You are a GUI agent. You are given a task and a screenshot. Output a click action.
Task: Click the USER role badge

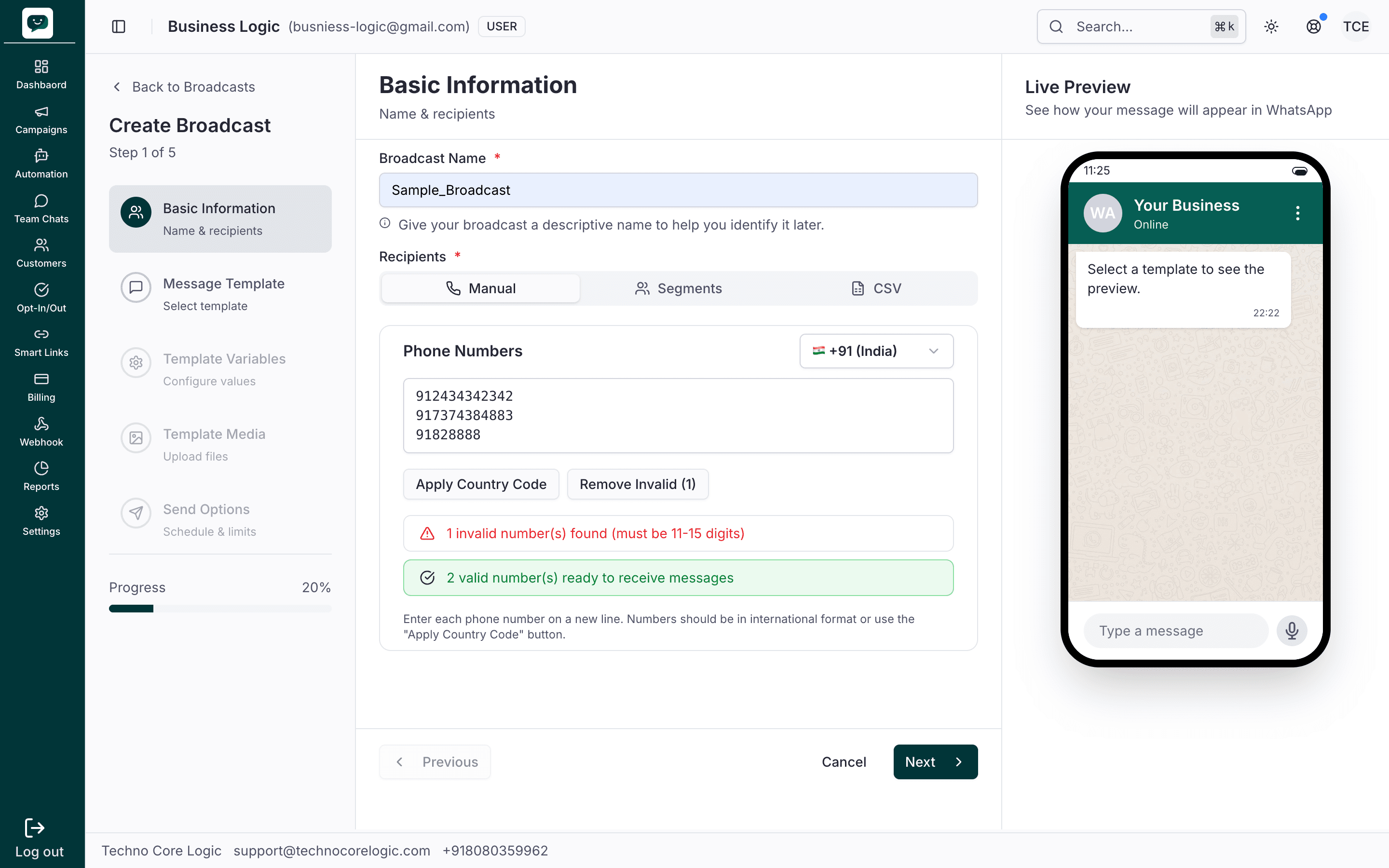coord(502,27)
